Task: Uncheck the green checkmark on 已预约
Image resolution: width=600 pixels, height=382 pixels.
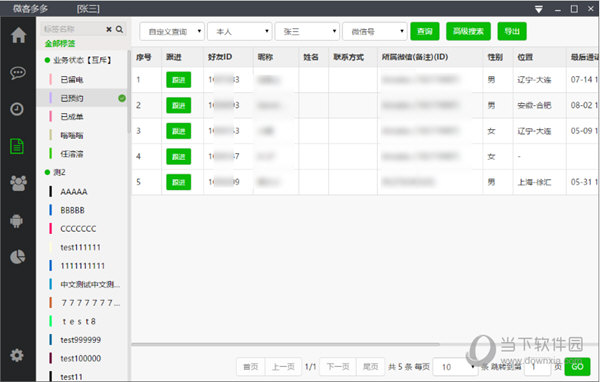Action: coord(122,98)
